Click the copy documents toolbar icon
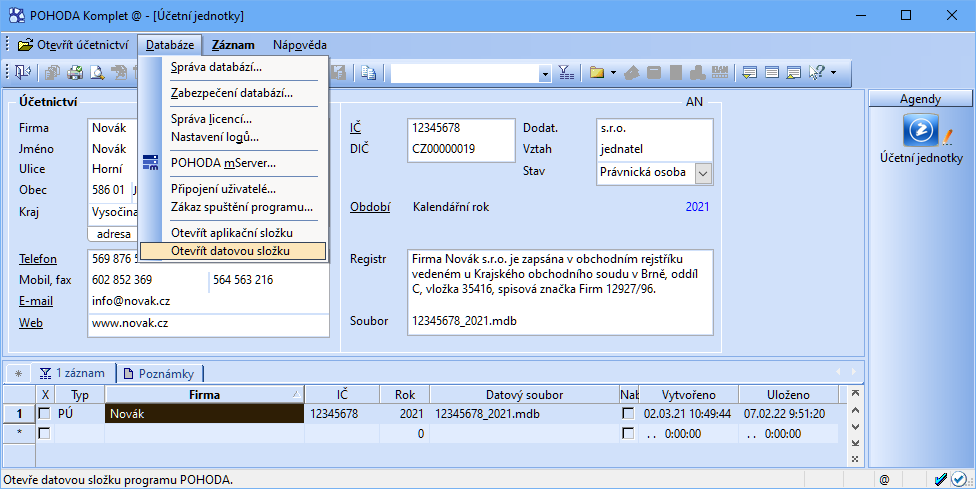Viewport: 976px width, 489px height. 52,73
